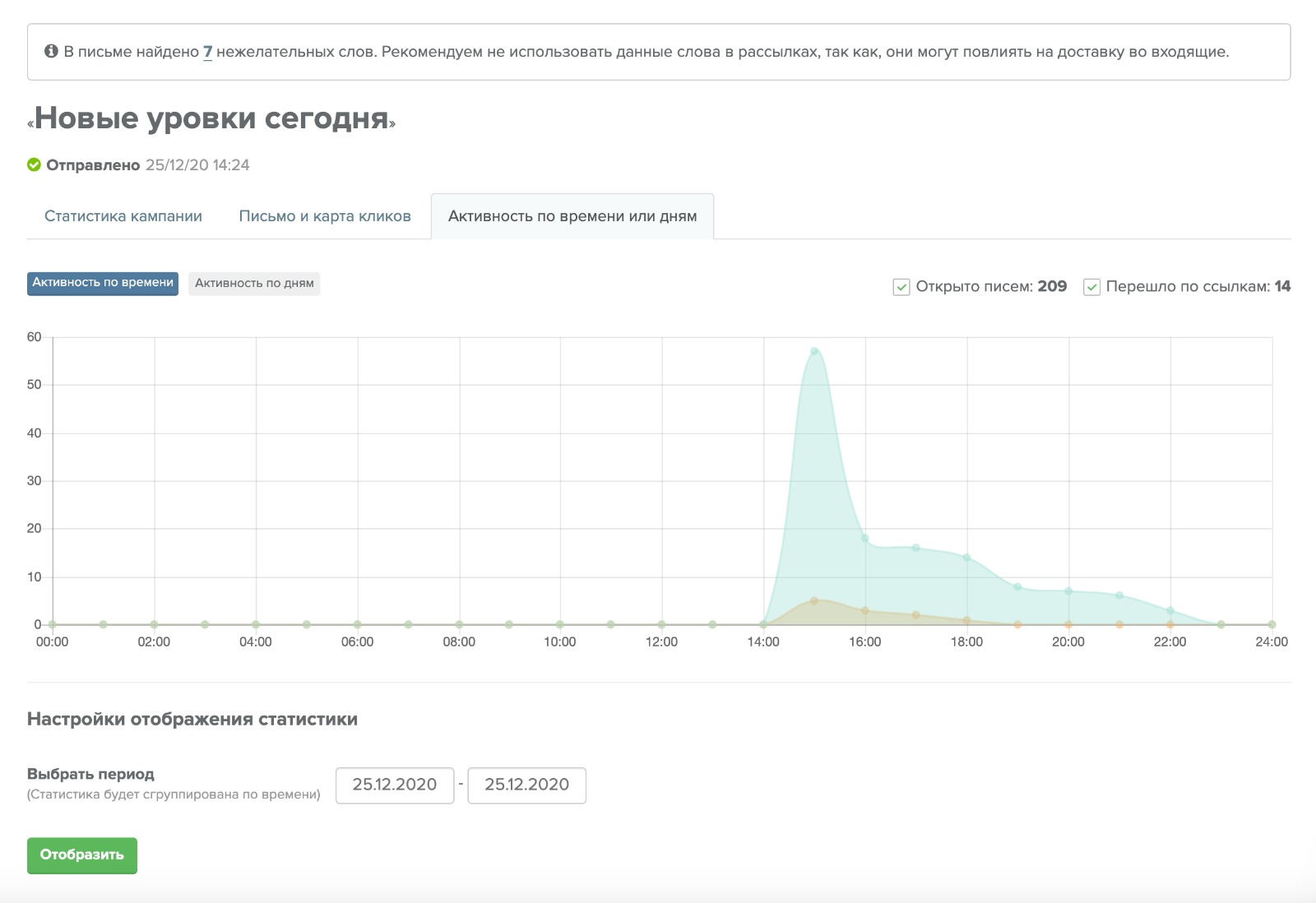Open the Статистика кампании tab
The height and width of the screenshot is (903, 1316).
123,215
